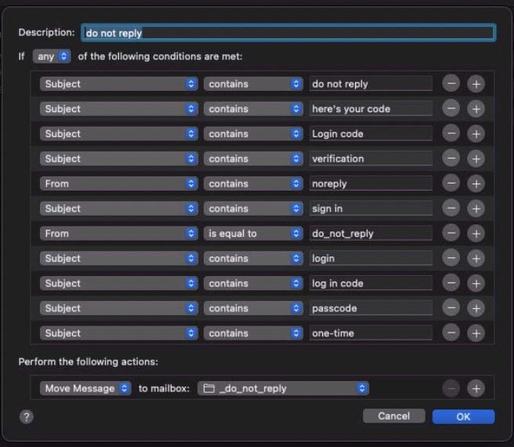
Task: Add condition after 'log in code' row
Action: click(476, 283)
